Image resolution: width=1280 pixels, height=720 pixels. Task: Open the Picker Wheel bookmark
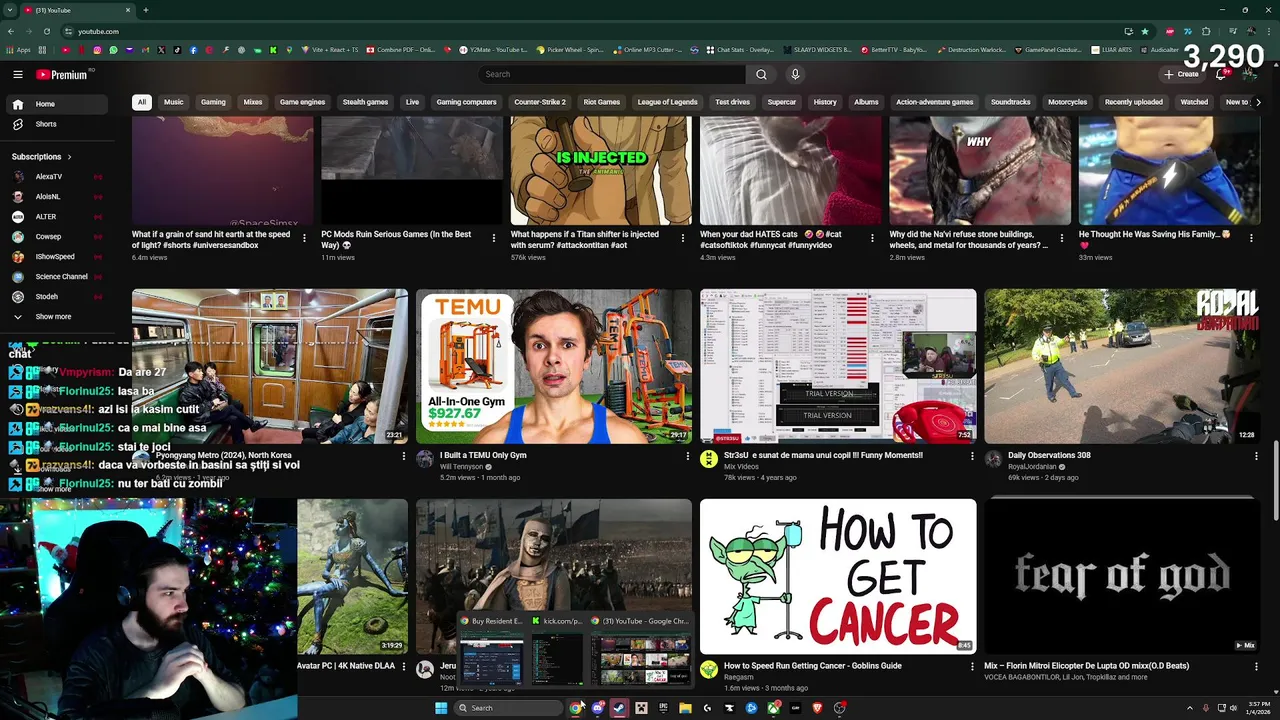[569, 49]
